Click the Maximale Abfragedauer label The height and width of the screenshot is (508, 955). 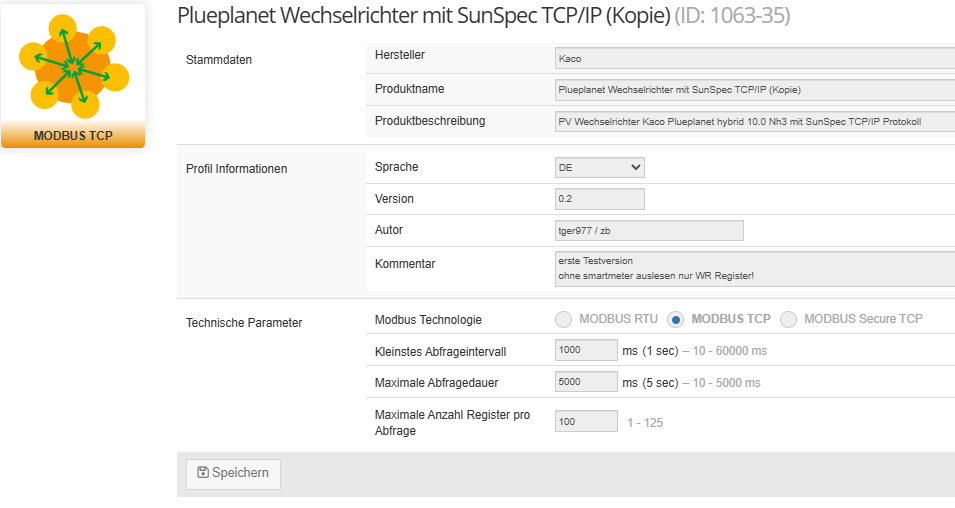coord(436,383)
